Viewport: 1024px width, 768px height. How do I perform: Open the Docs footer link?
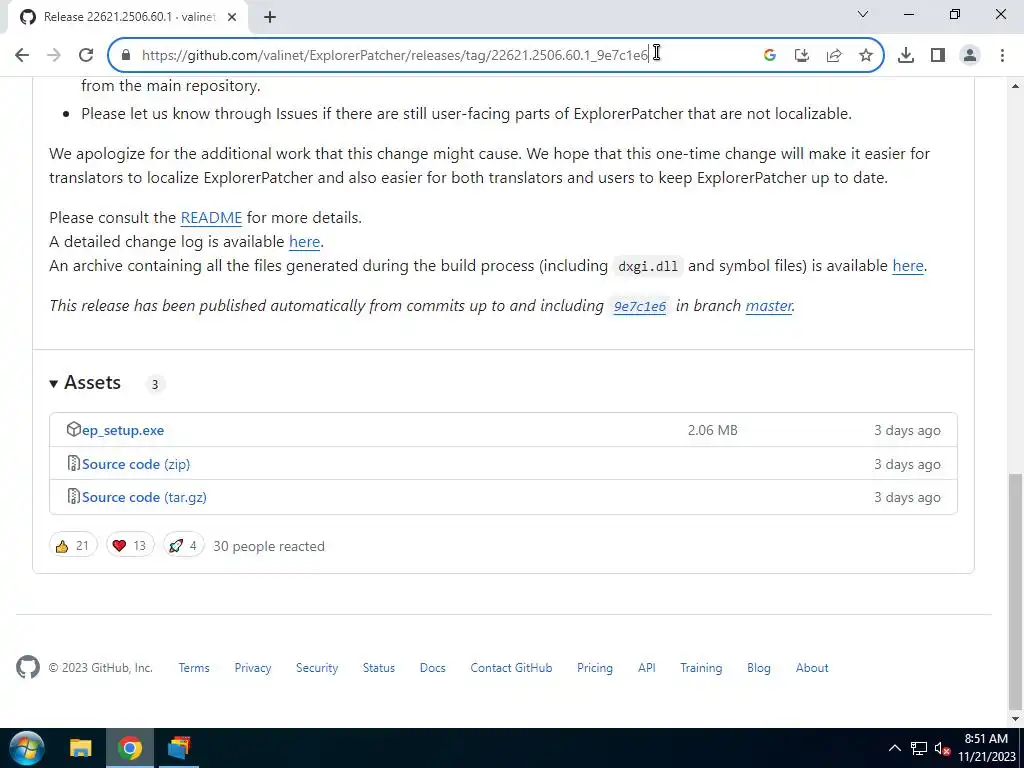click(x=432, y=668)
